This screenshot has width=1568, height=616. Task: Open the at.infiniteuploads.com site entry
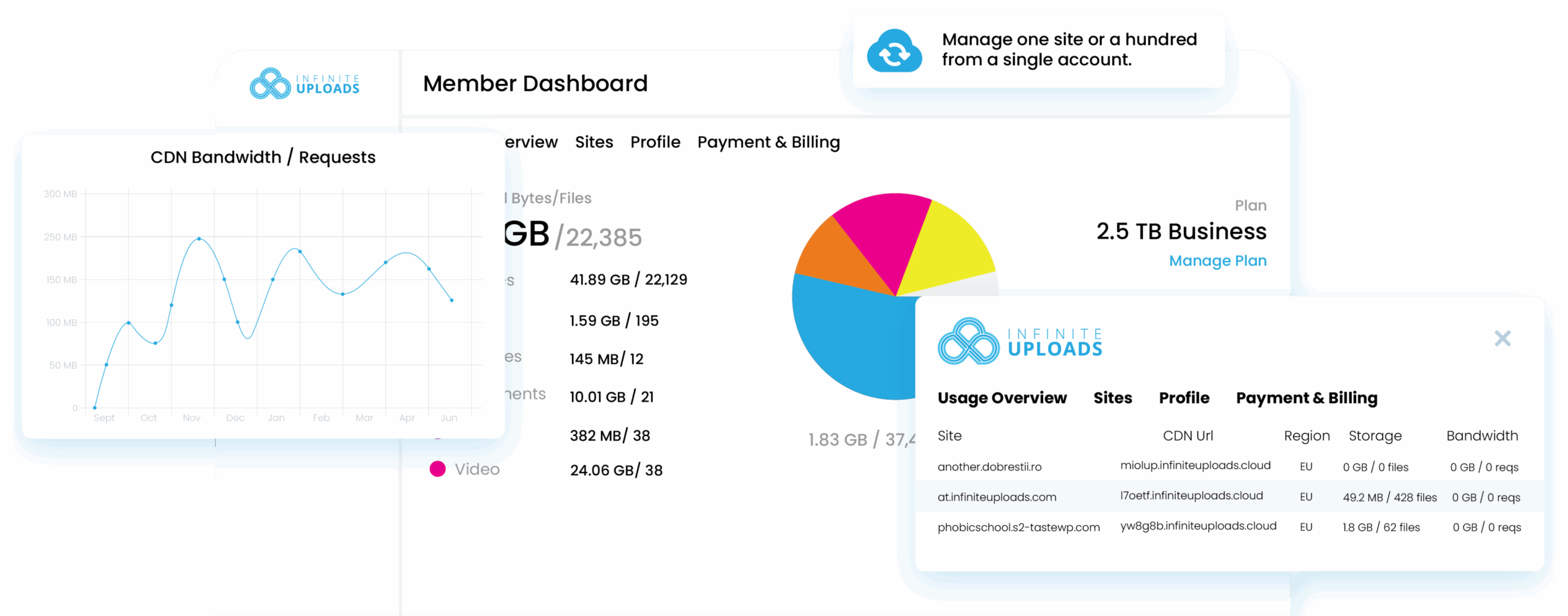997,497
